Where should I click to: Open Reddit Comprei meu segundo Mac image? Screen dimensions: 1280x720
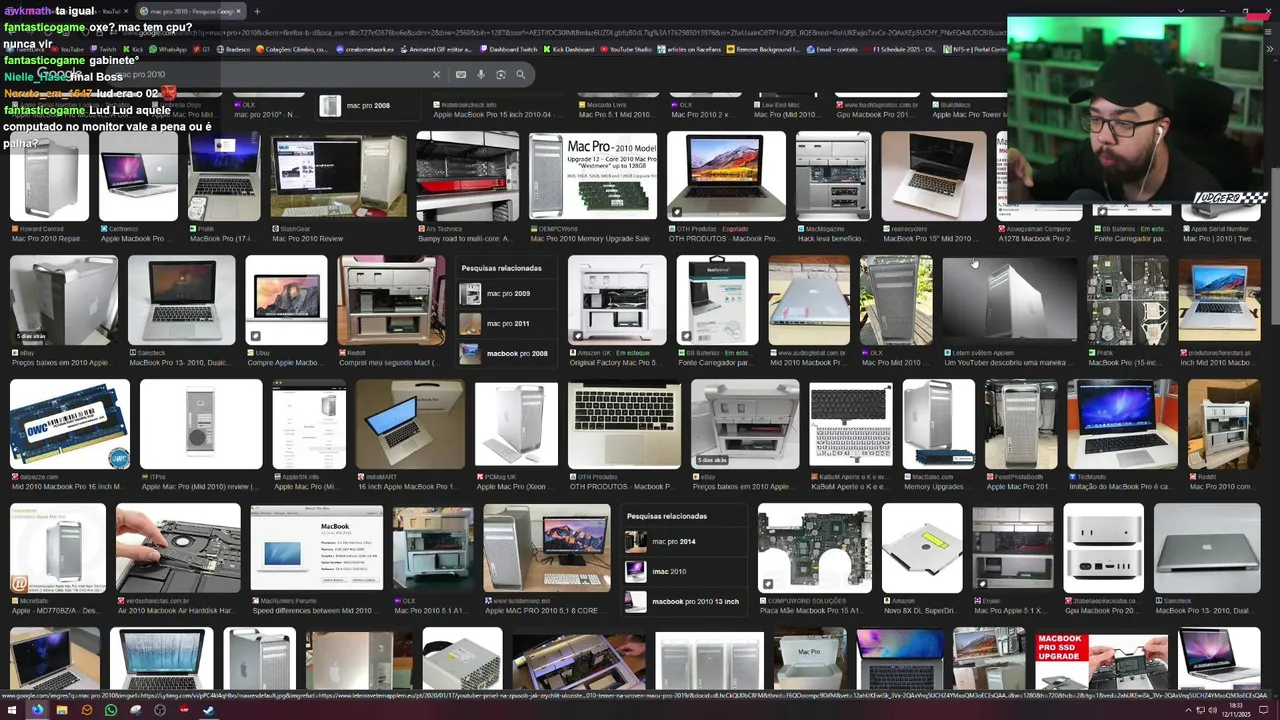point(391,301)
